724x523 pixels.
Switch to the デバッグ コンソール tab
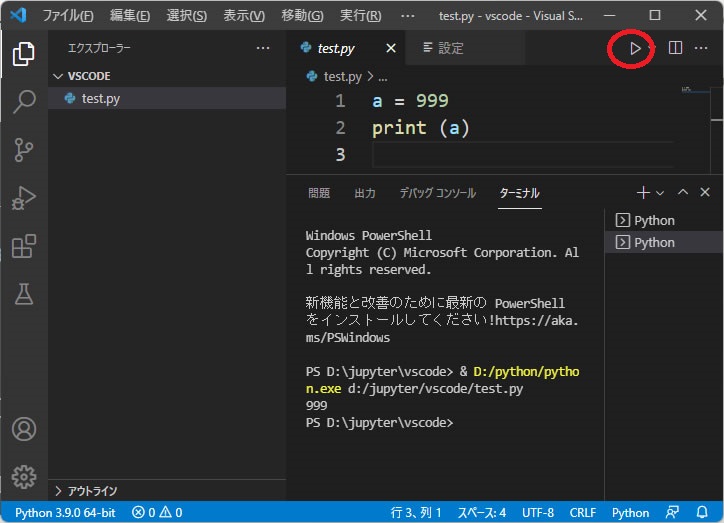click(437, 193)
